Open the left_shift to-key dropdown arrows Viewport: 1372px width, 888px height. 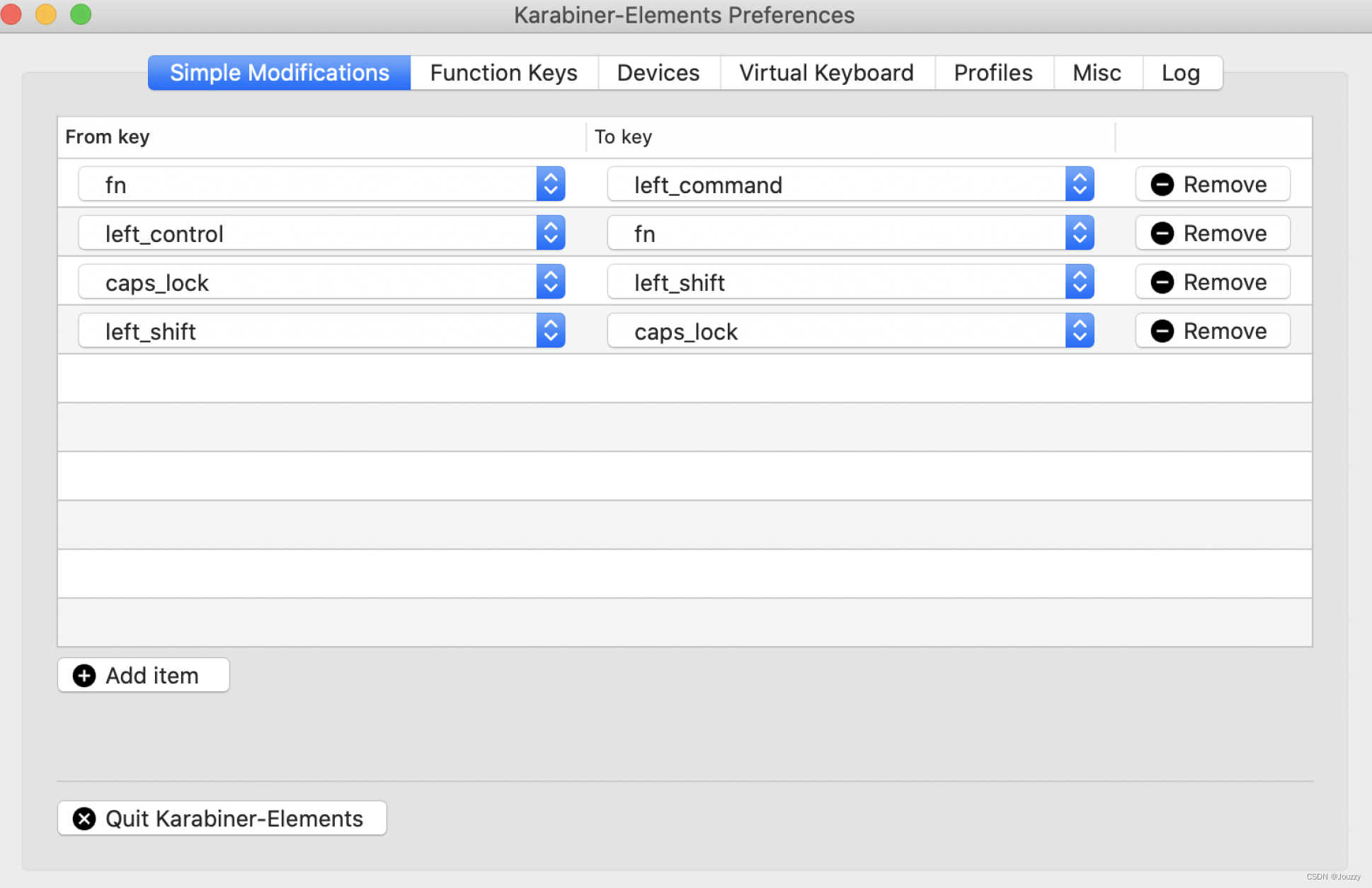coord(1079,282)
